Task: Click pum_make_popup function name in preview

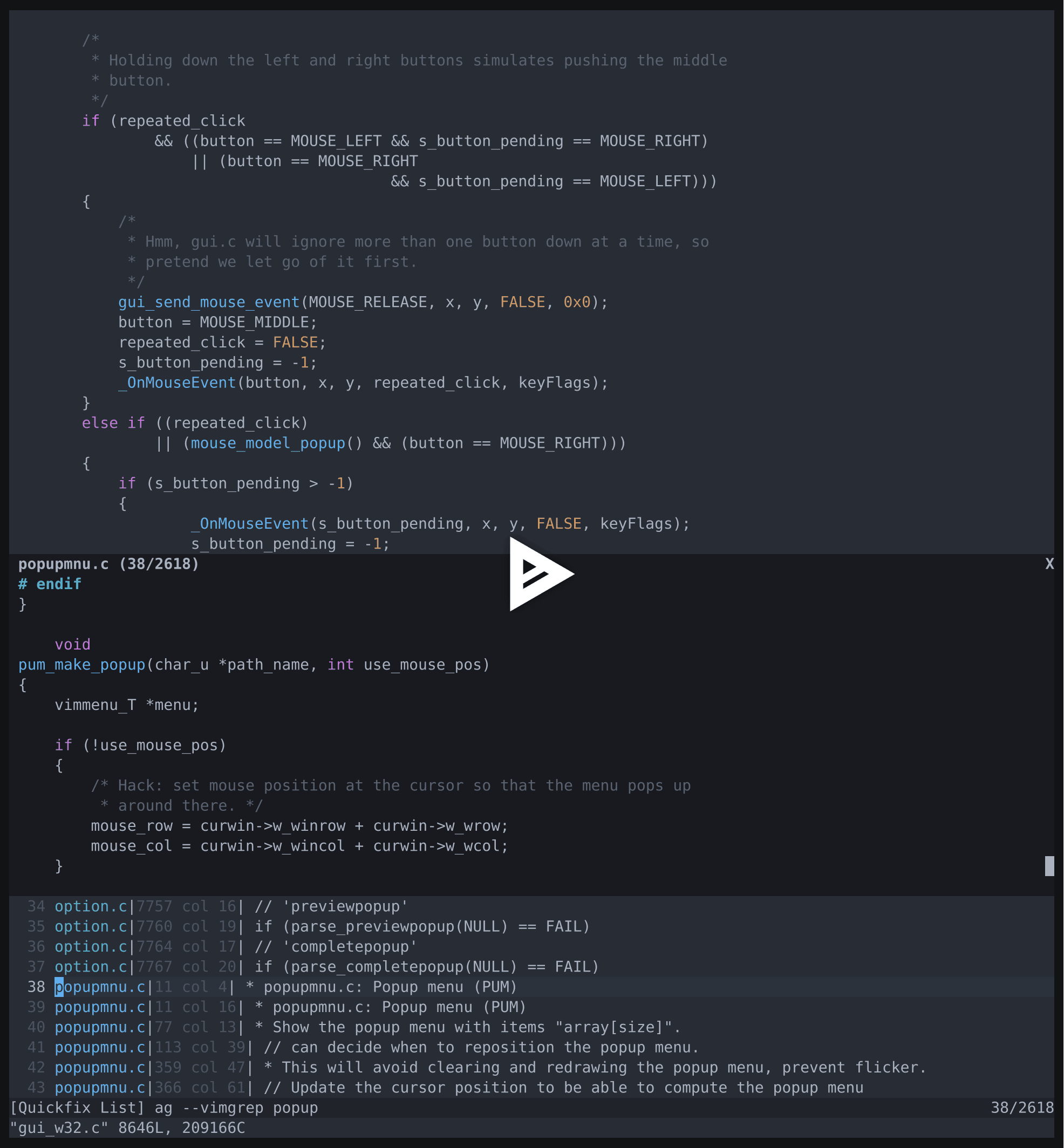Action: tap(82, 665)
